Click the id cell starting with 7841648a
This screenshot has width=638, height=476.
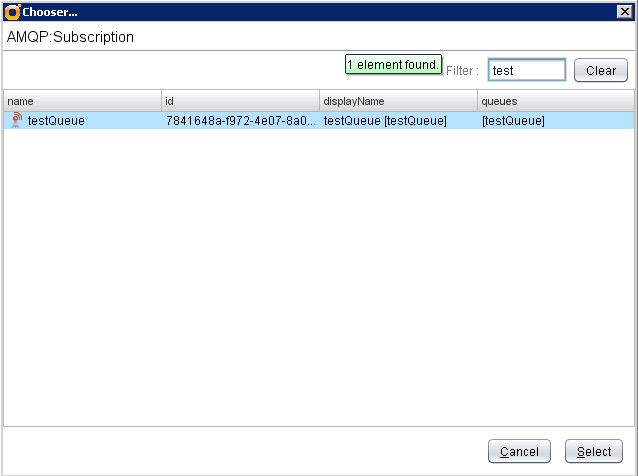(x=240, y=121)
